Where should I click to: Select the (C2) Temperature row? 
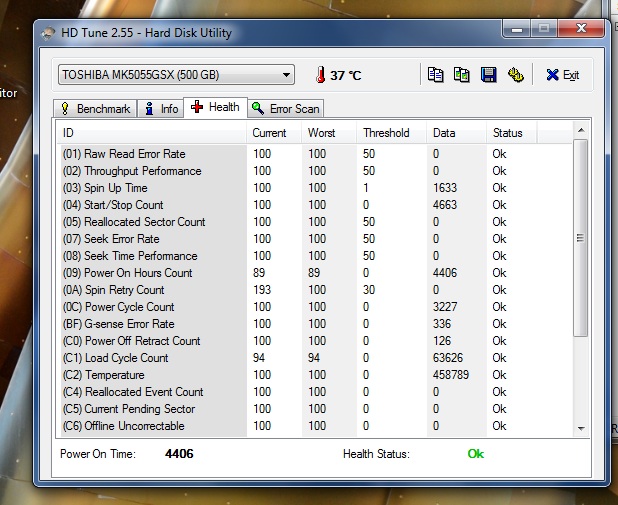coord(315,375)
